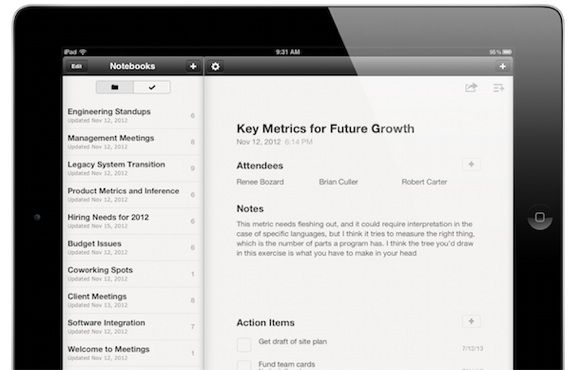
Task: Switch to checkmark tasks segment
Action: tap(152, 87)
